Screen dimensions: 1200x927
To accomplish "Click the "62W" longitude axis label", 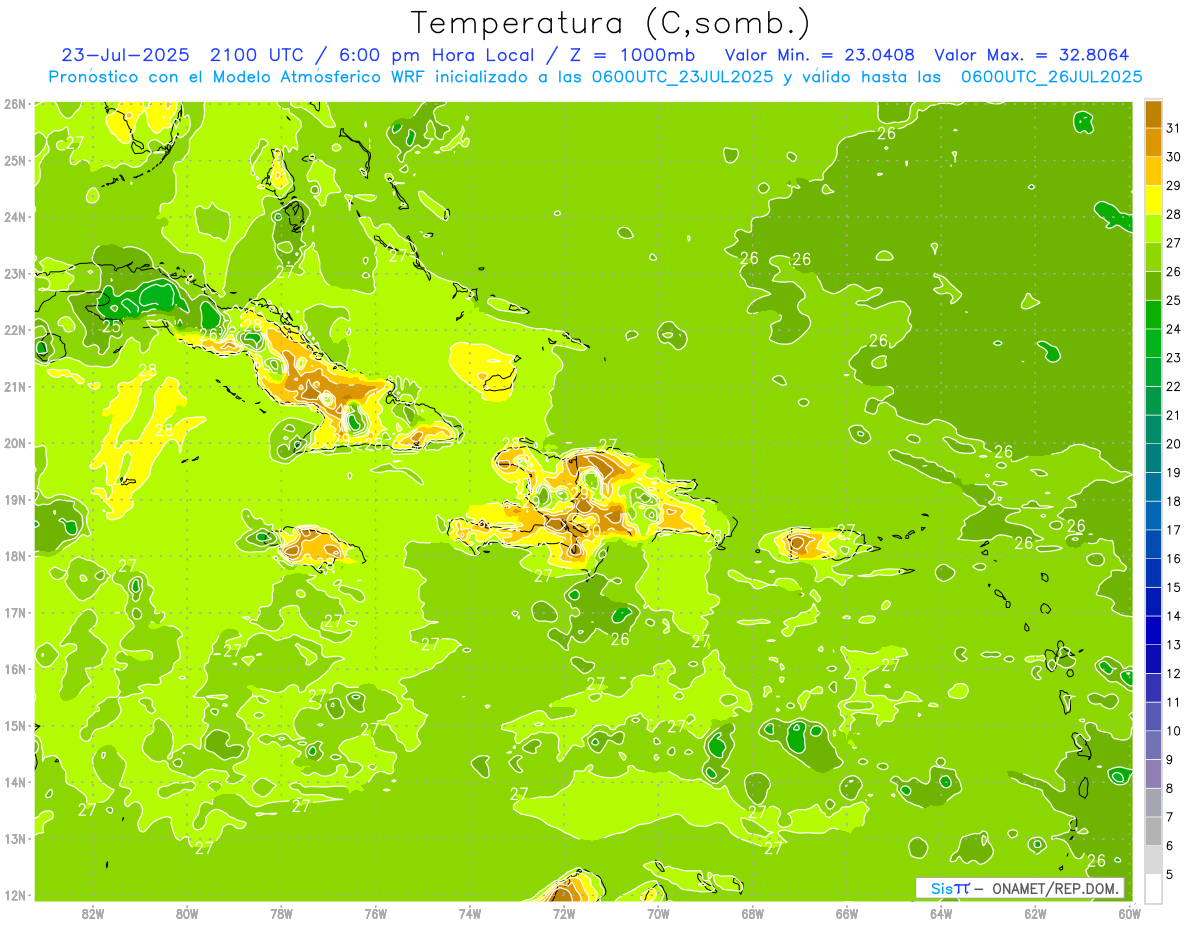I will 1035,914.
